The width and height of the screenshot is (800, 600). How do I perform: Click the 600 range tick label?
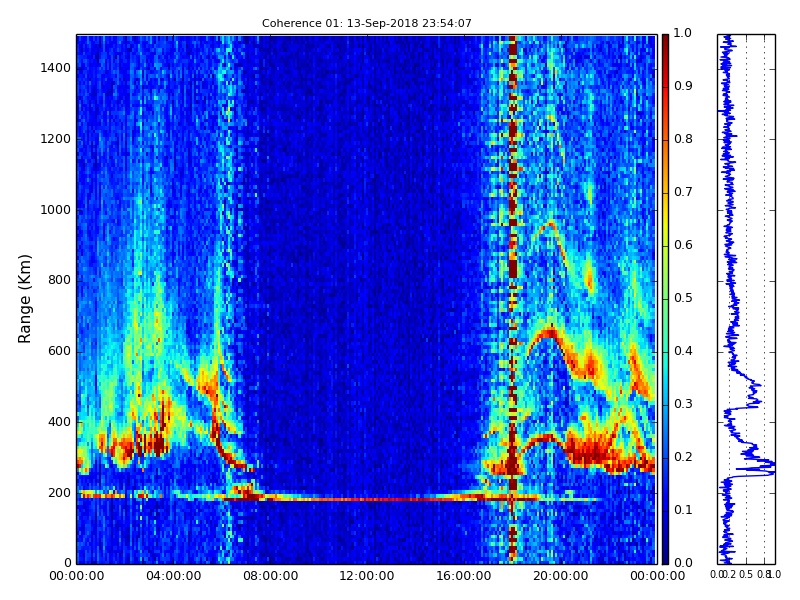59,351
